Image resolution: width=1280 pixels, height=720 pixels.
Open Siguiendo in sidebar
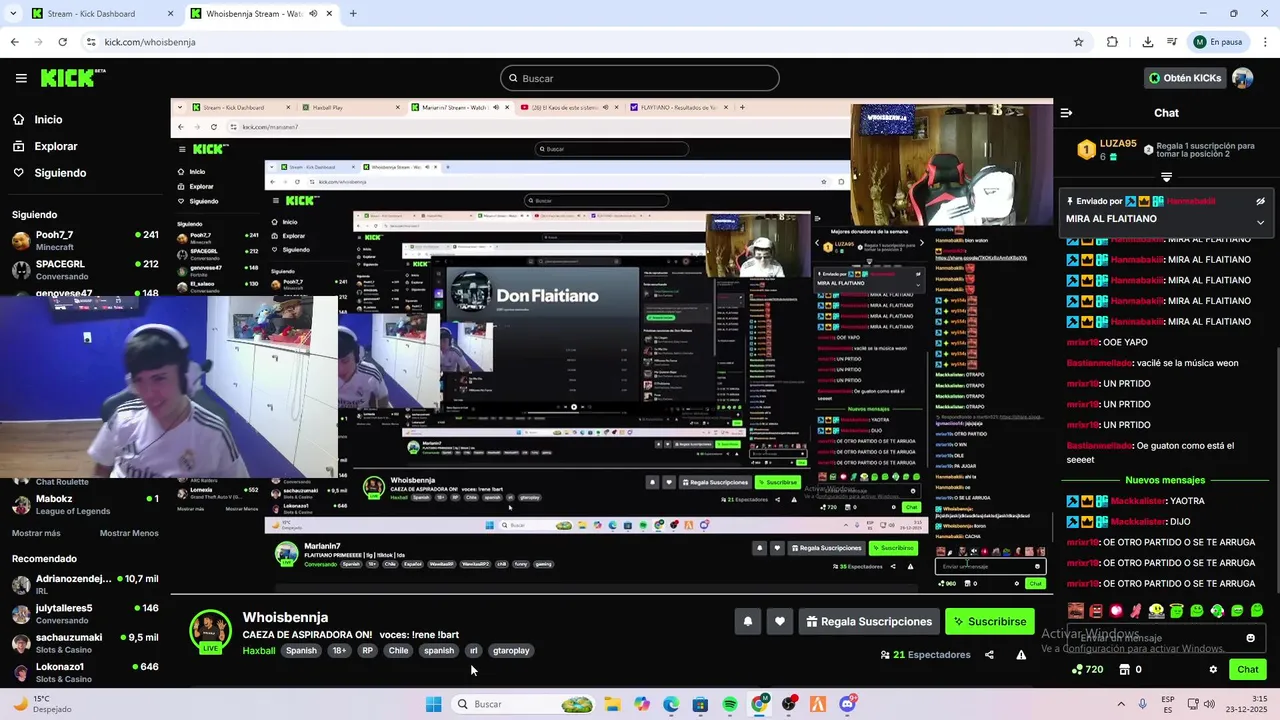pos(49,173)
